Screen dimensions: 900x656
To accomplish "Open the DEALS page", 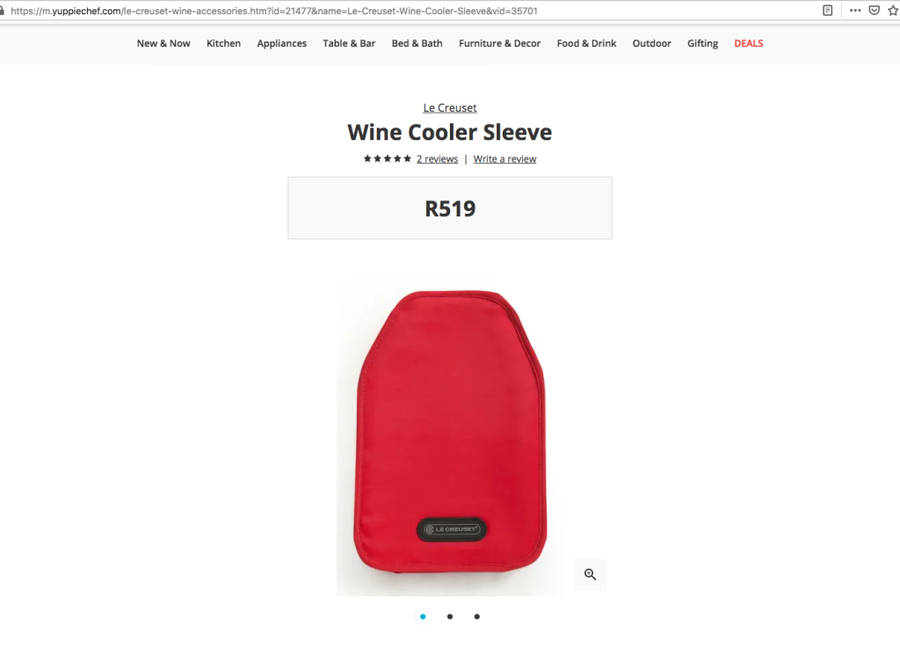I will [748, 44].
